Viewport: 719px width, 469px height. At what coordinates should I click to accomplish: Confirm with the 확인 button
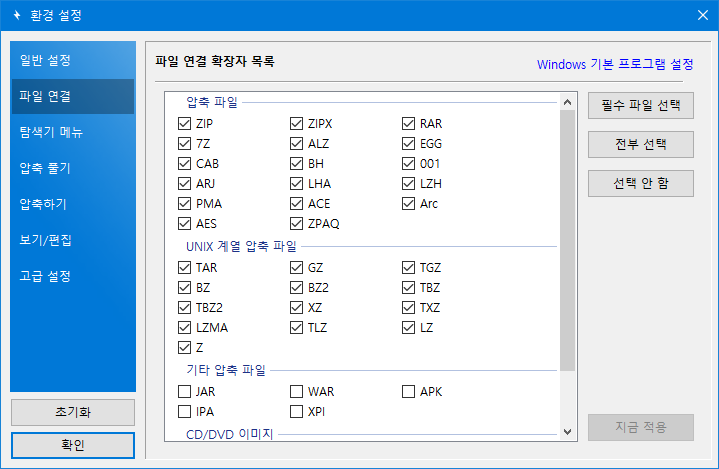(73, 445)
